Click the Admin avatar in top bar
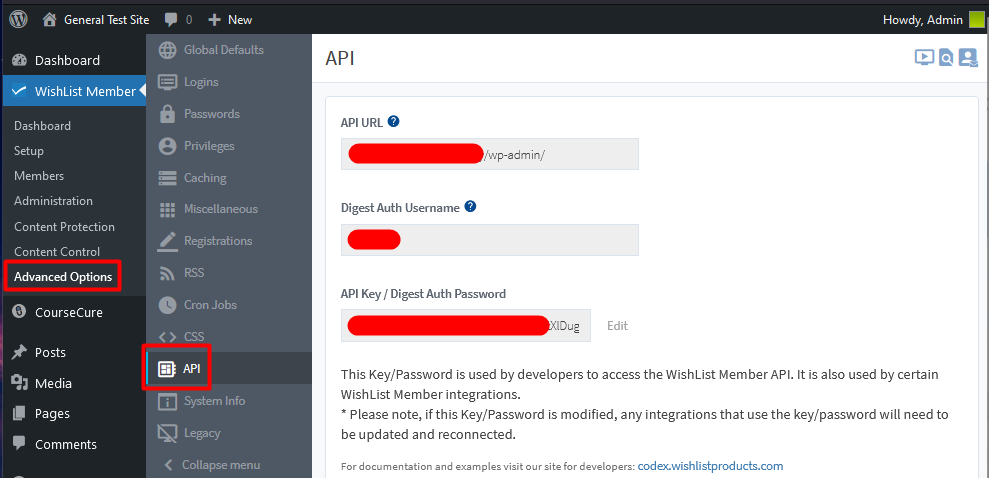Viewport: 989px width, 478px height. tap(976, 20)
